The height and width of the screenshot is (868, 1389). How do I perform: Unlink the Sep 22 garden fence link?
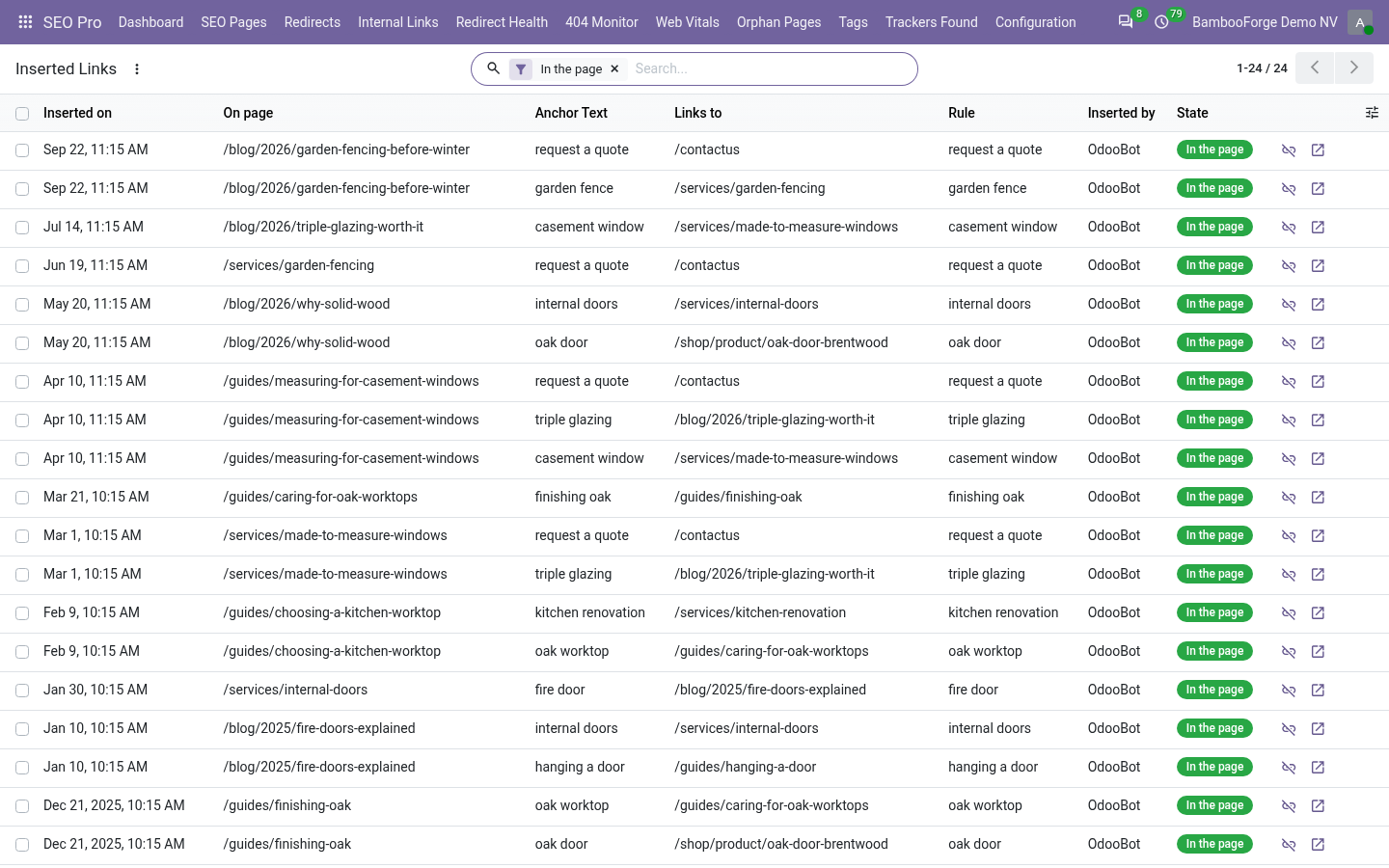tap(1289, 189)
